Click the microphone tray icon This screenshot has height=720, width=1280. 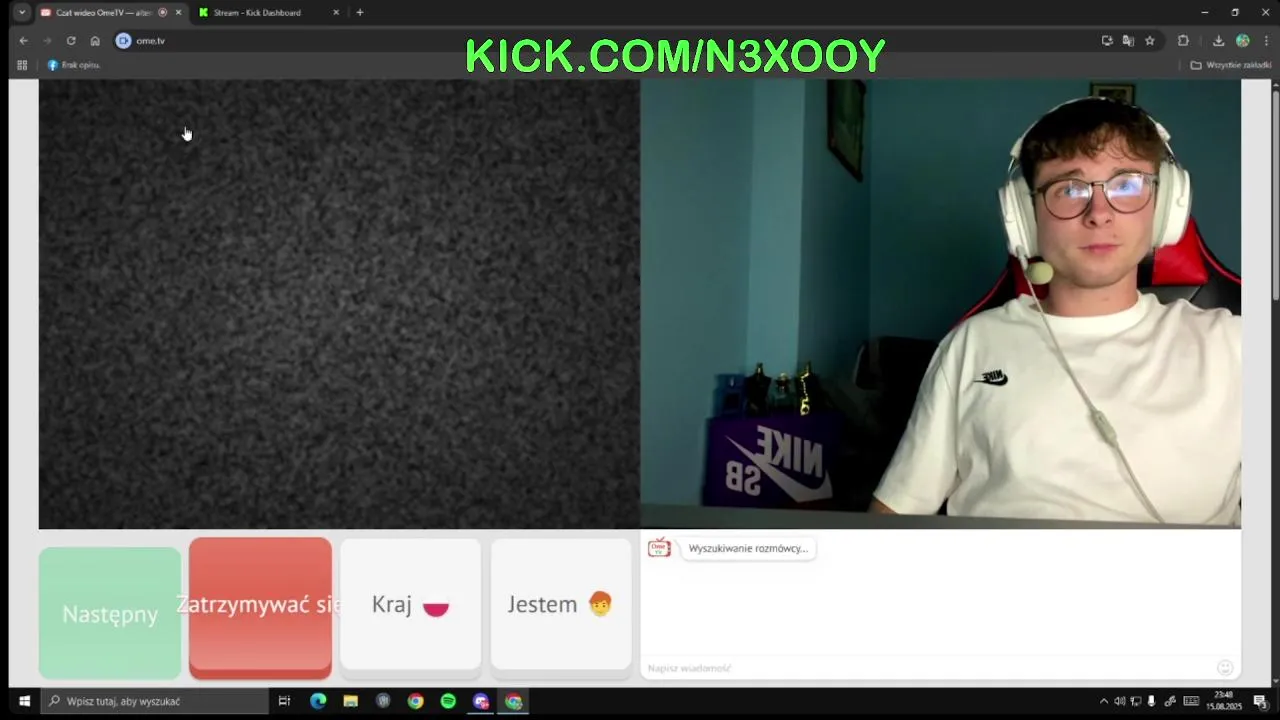pos(1151,701)
